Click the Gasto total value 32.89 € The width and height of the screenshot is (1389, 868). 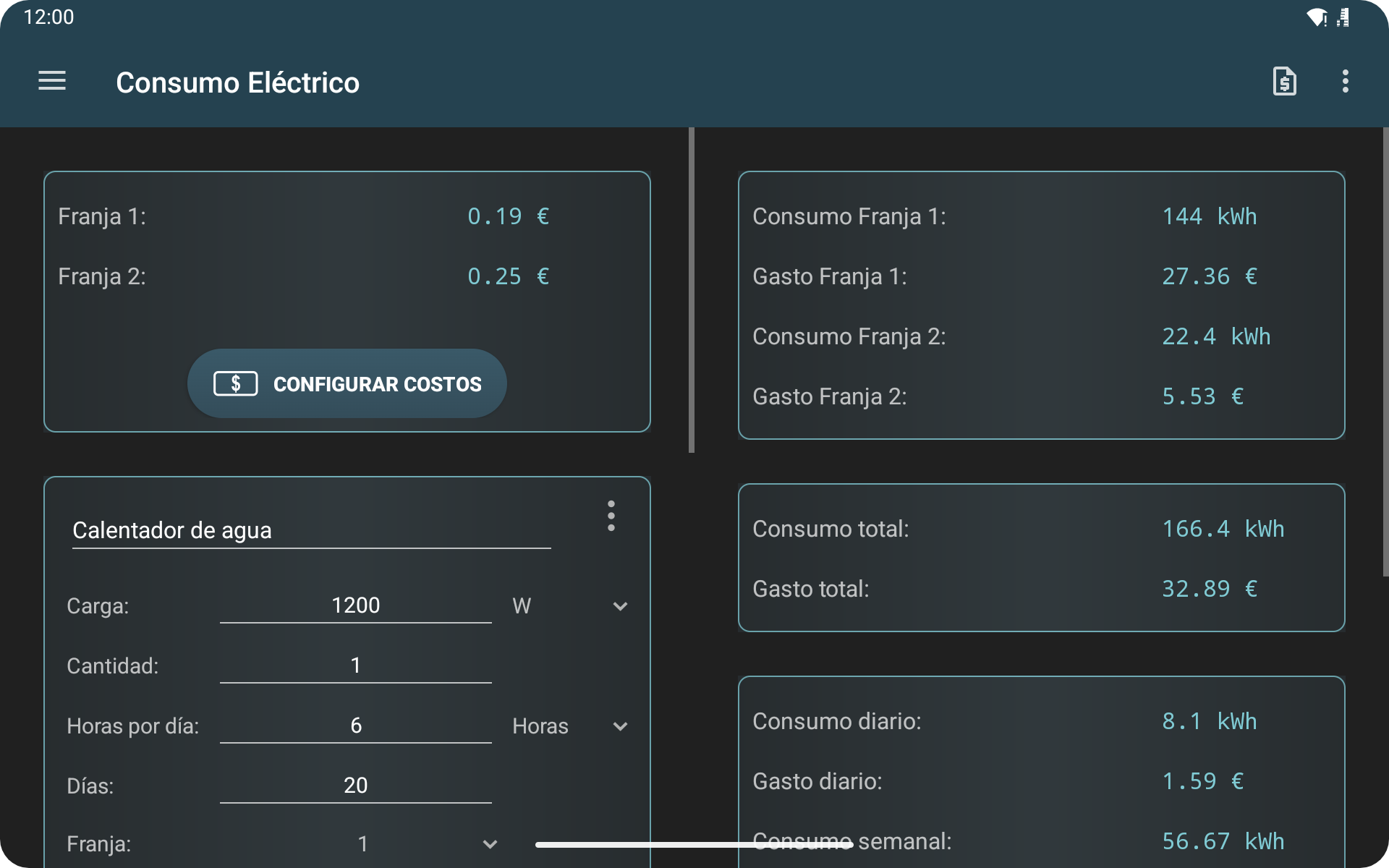(1210, 589)
